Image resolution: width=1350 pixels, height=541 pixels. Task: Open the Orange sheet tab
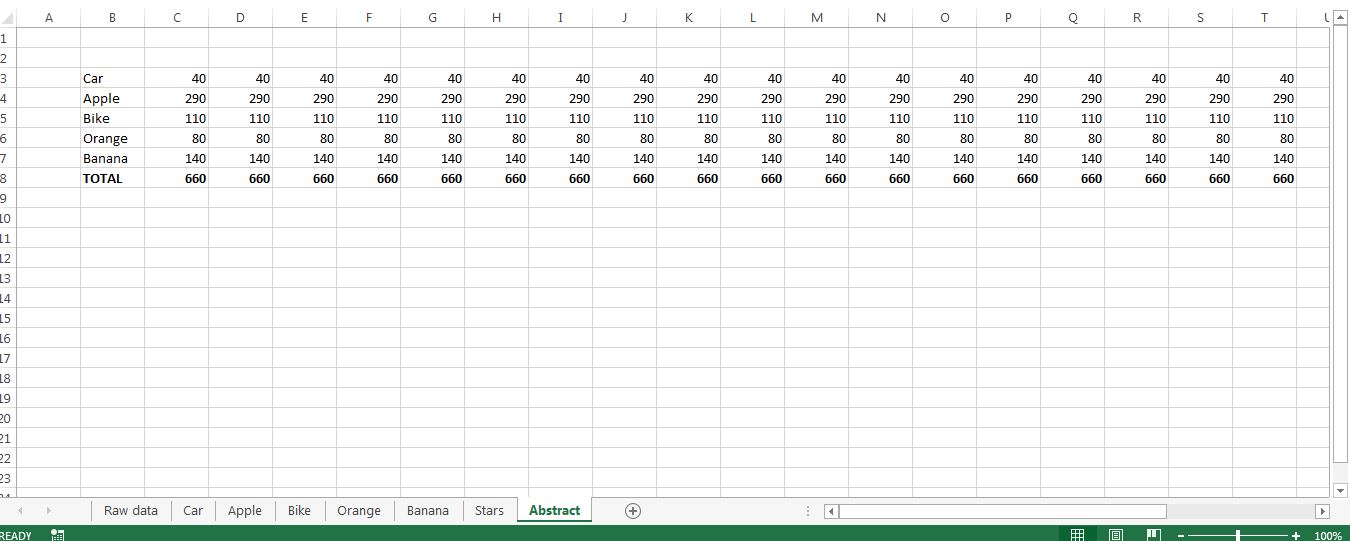point(359,510)
